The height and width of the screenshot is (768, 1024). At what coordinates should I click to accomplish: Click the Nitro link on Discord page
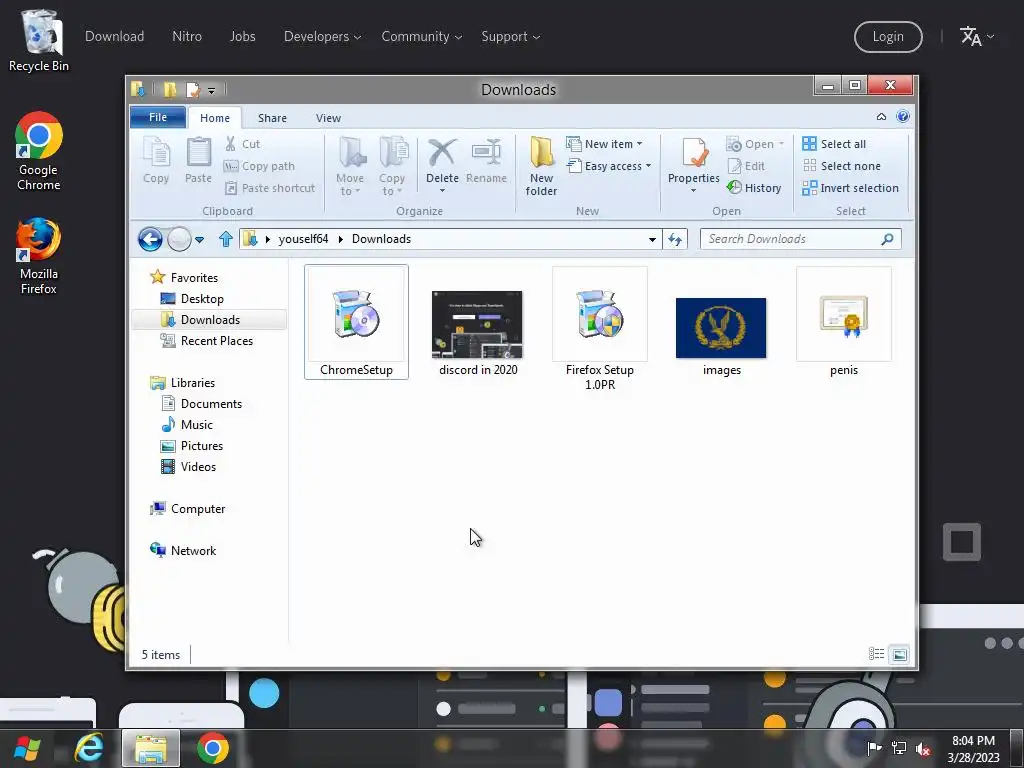(x=187, y=37)
